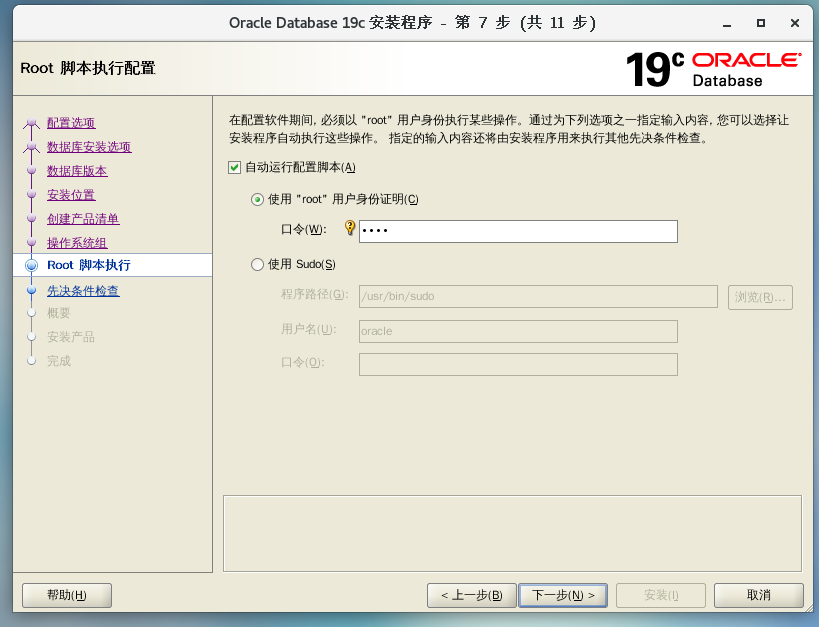Click the Root 脚本执行 step marker arrow
This screenshot has height=627, width=819.
(32, 265)
